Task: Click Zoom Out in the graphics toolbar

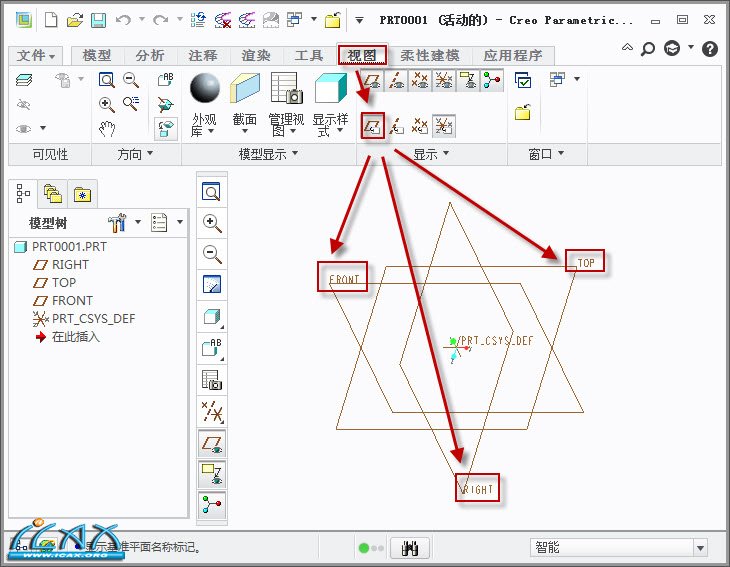Action: coord(212,254)
